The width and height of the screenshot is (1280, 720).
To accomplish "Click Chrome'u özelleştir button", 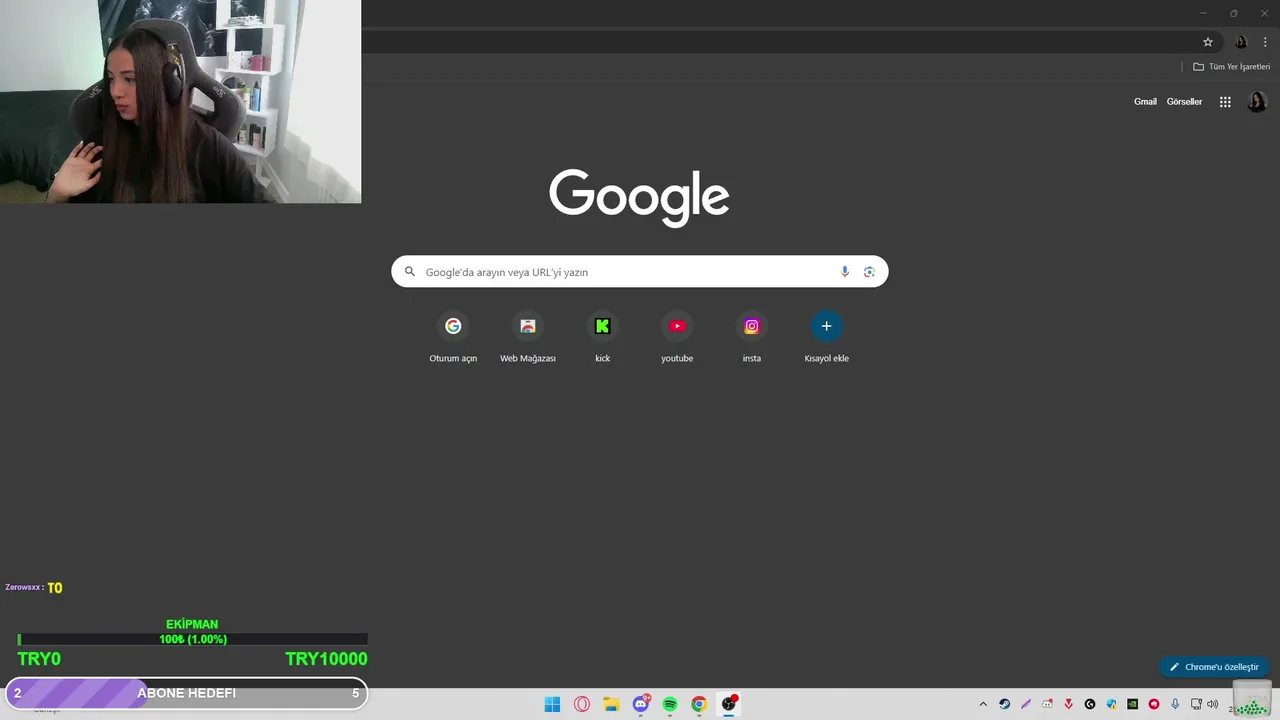I will click(1214, 667).
